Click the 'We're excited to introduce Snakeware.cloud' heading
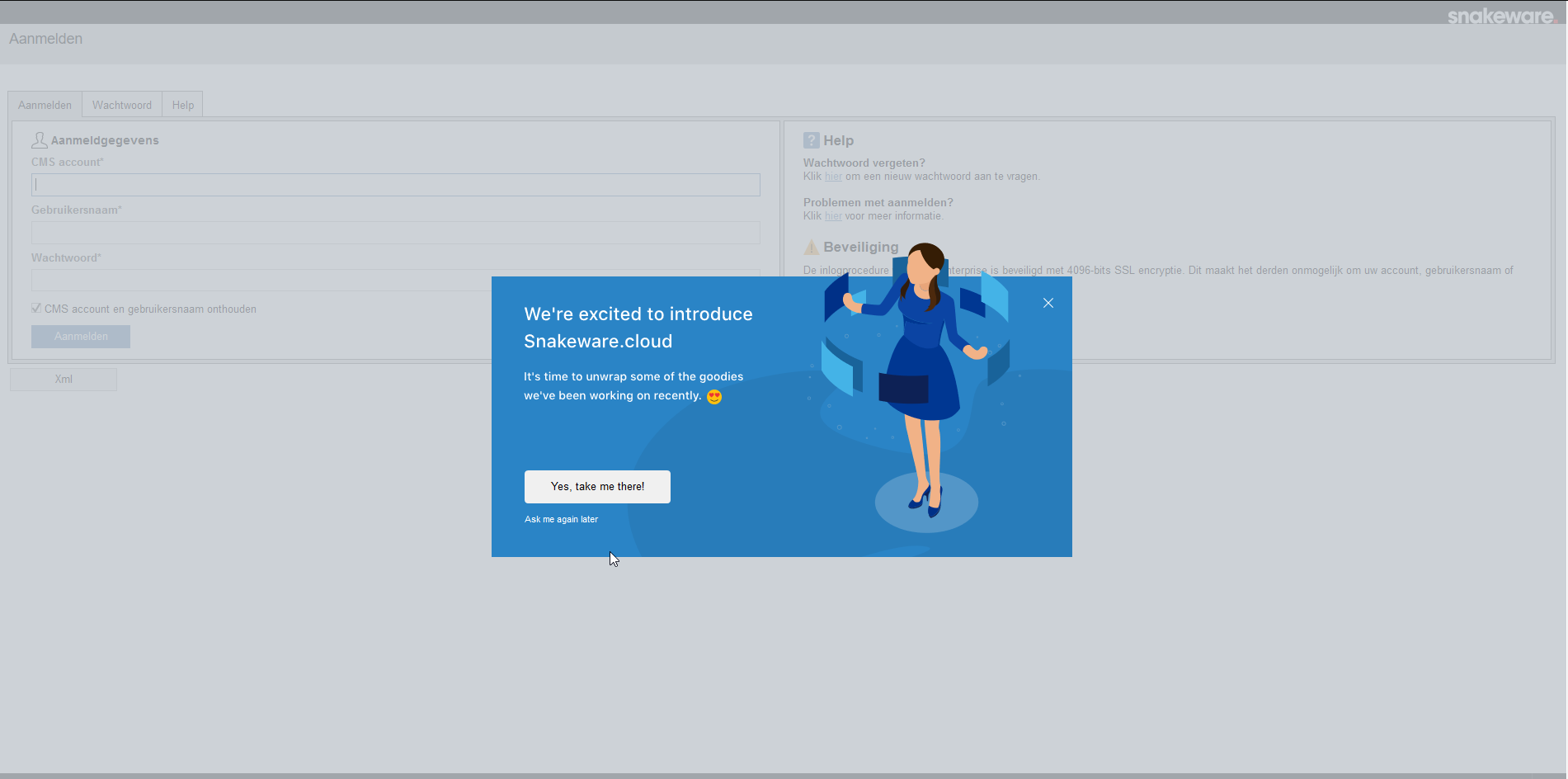Screen dimensions: 1568x779 [638, 328]
